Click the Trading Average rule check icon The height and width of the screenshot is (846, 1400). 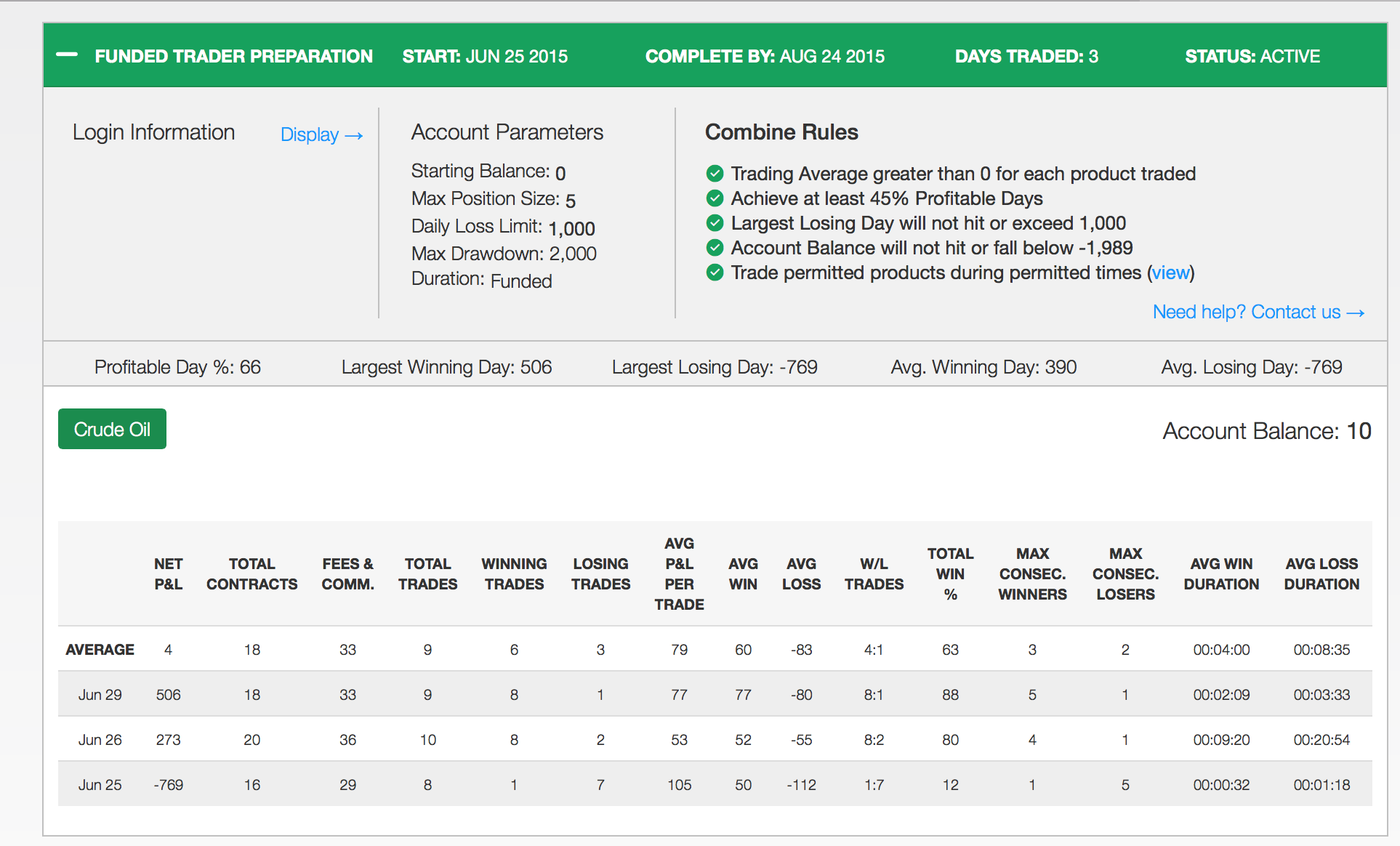coord(715,174)
